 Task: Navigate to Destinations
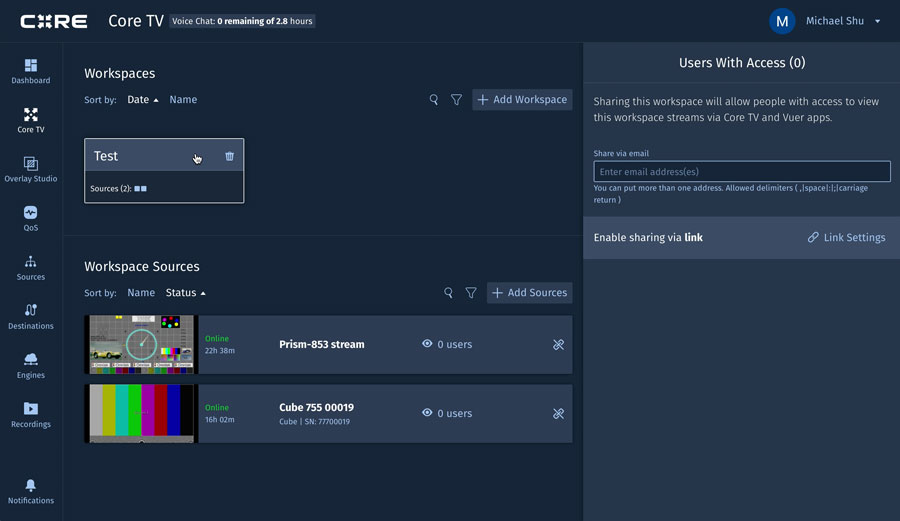31,316
